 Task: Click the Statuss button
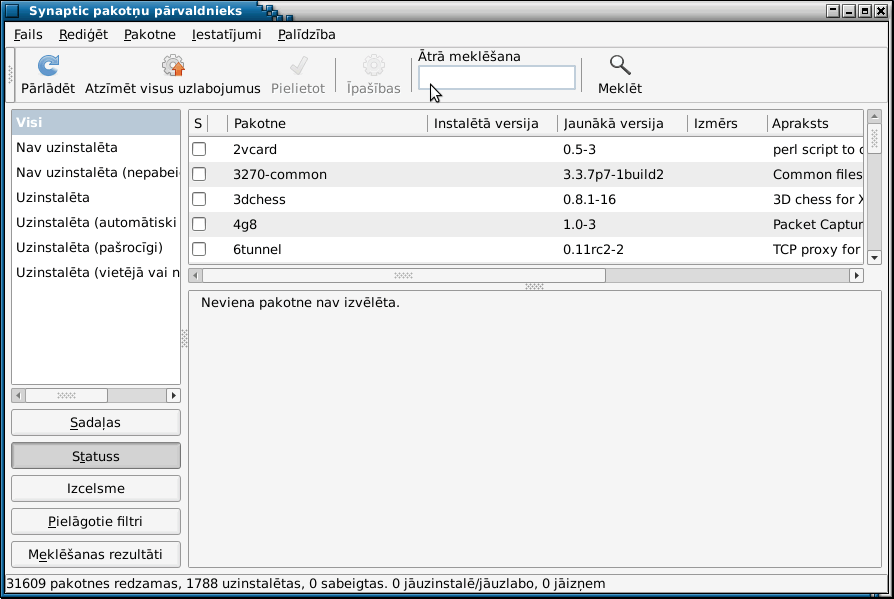(96, 456)
